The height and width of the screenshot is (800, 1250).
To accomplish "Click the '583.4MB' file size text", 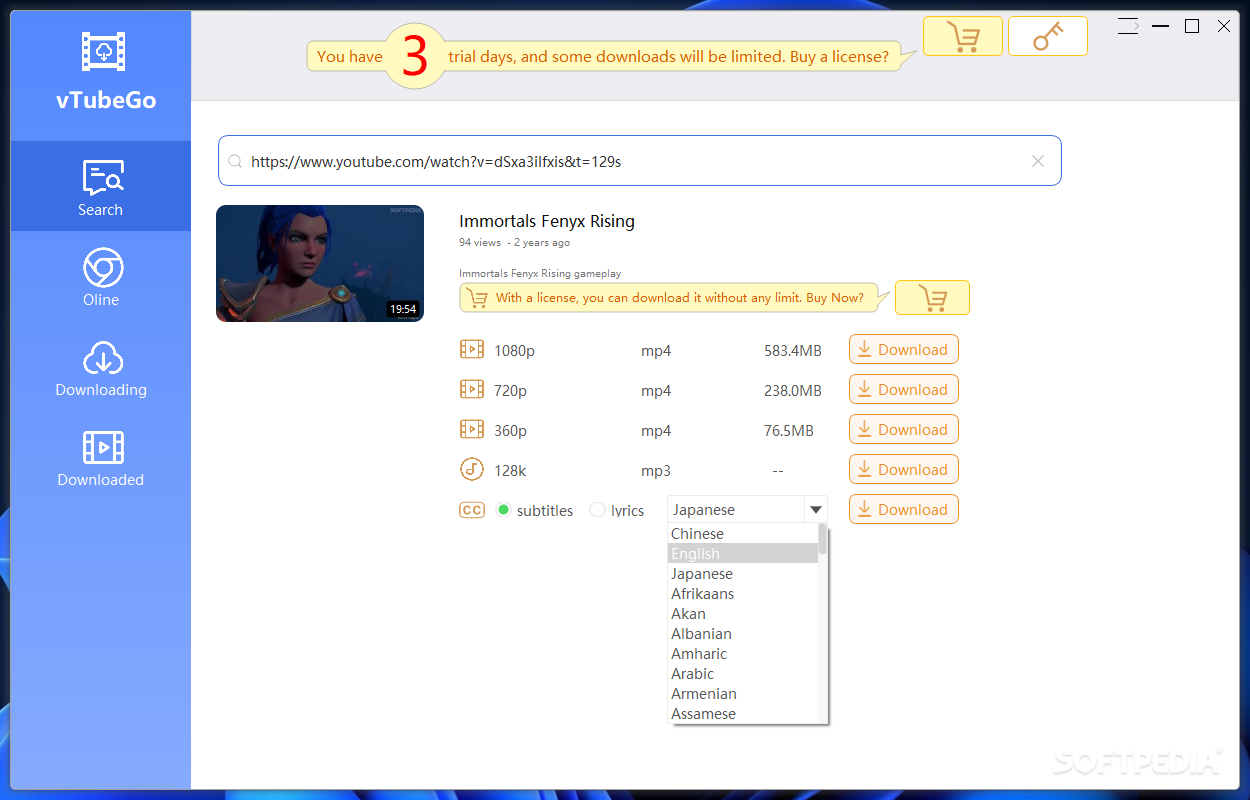I will [793, 351].
